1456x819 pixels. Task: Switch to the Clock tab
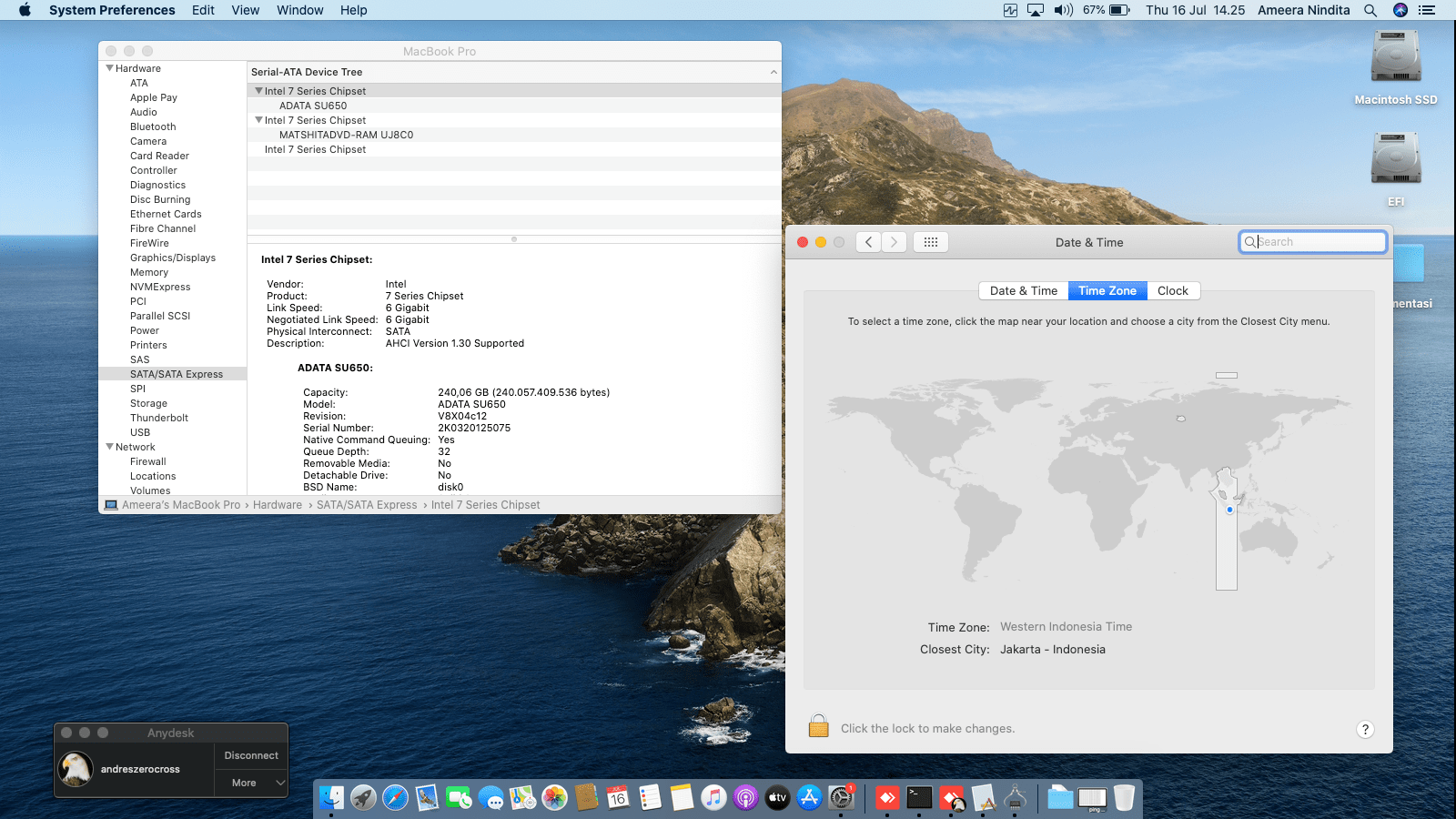pyautogui.click(x=1172, y=291)
